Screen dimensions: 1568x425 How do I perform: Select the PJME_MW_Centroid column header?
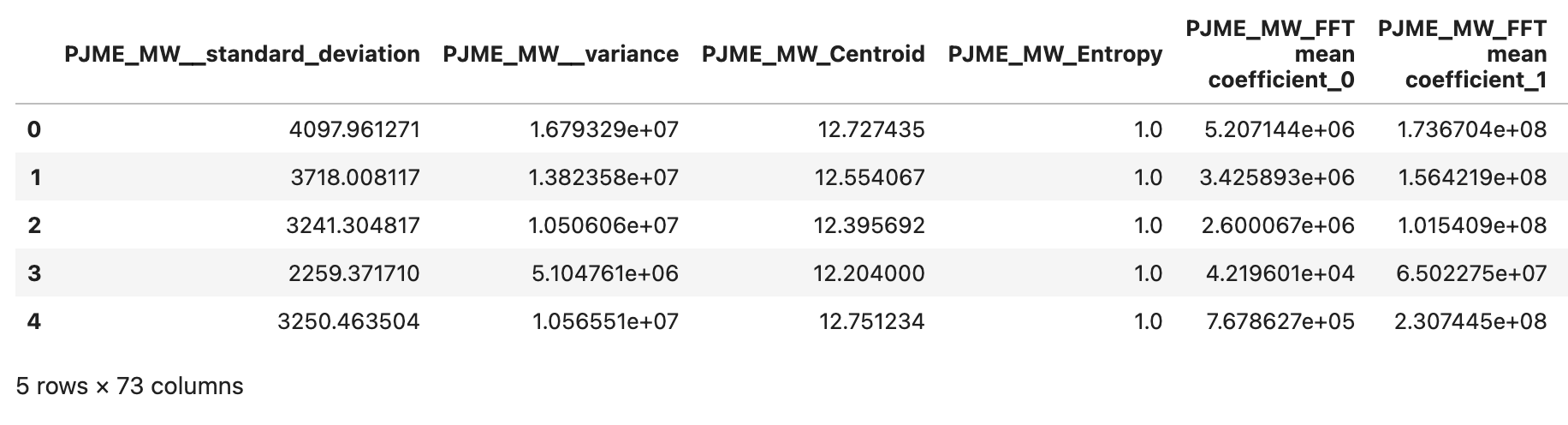(813, 55)
